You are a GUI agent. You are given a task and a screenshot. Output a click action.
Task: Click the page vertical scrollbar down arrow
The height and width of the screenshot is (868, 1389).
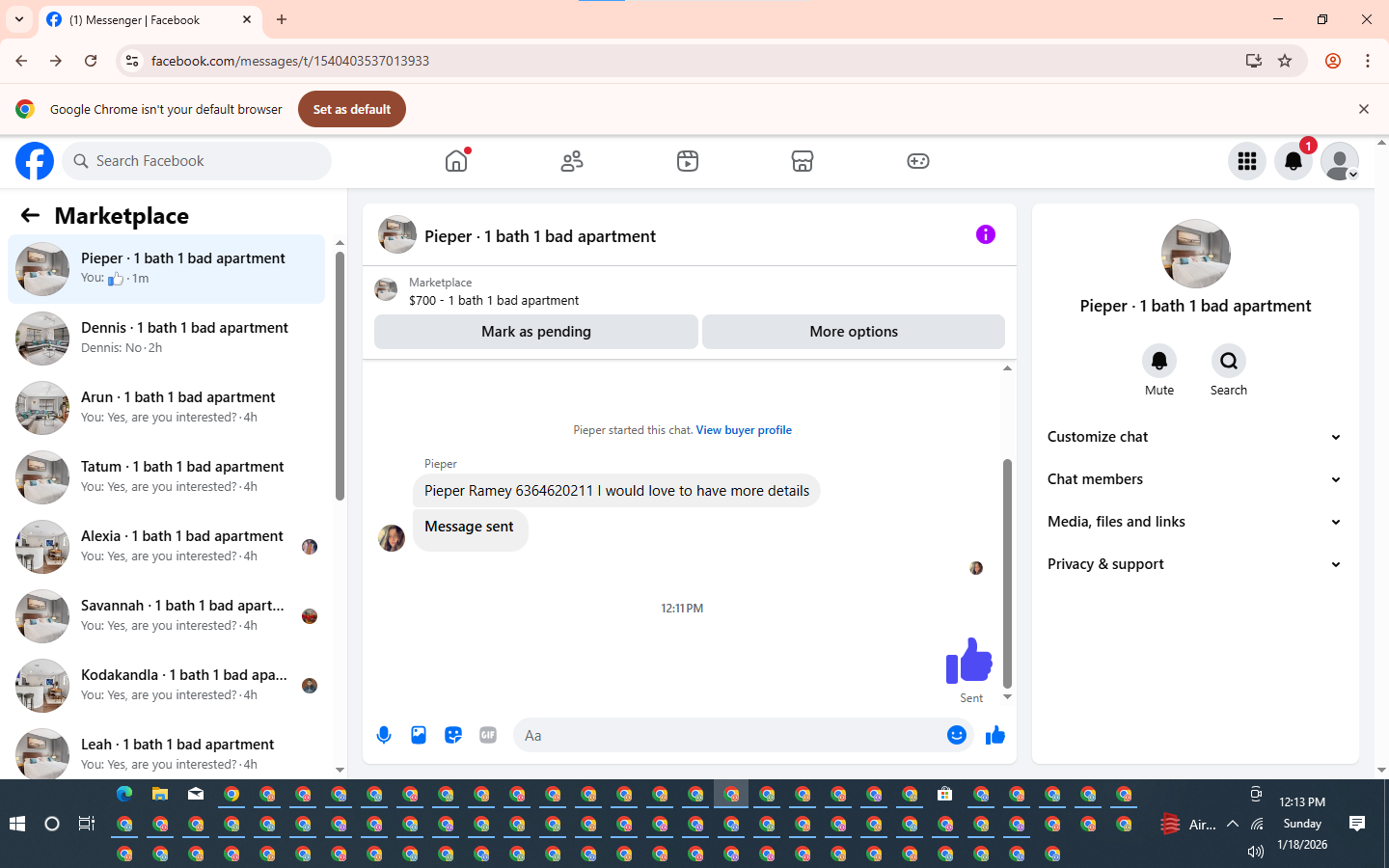point(1381,771)
